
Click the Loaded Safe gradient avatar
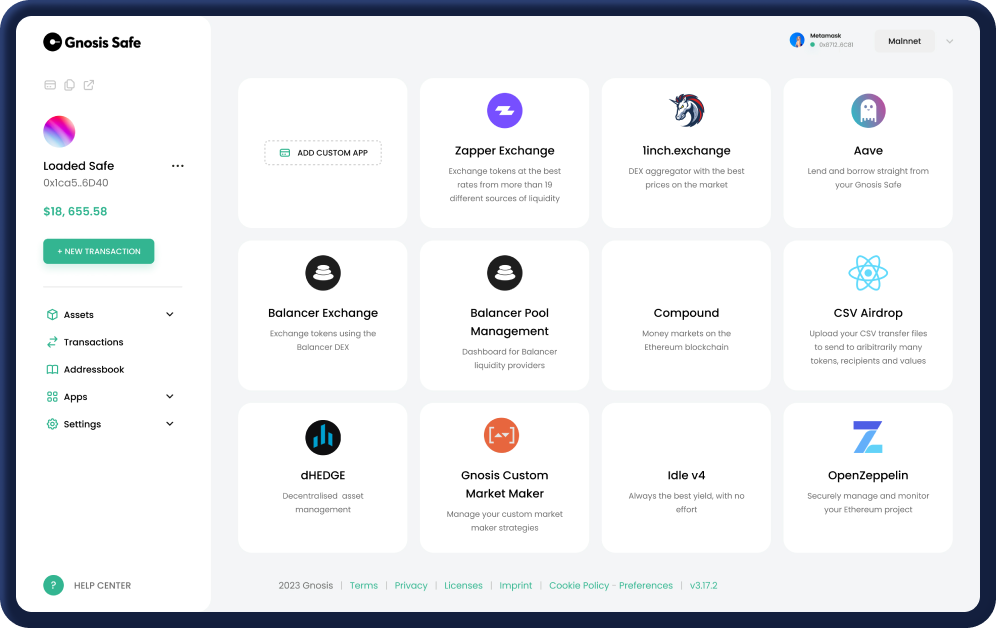tap(59, 131)
